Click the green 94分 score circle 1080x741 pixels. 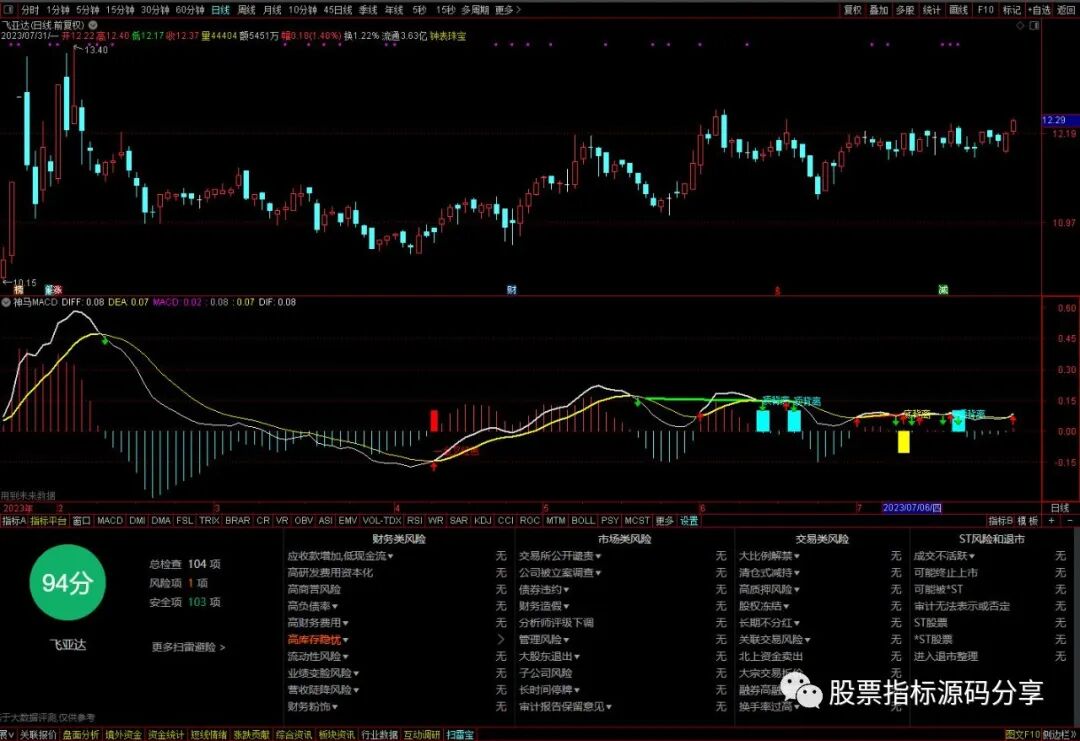68,583
